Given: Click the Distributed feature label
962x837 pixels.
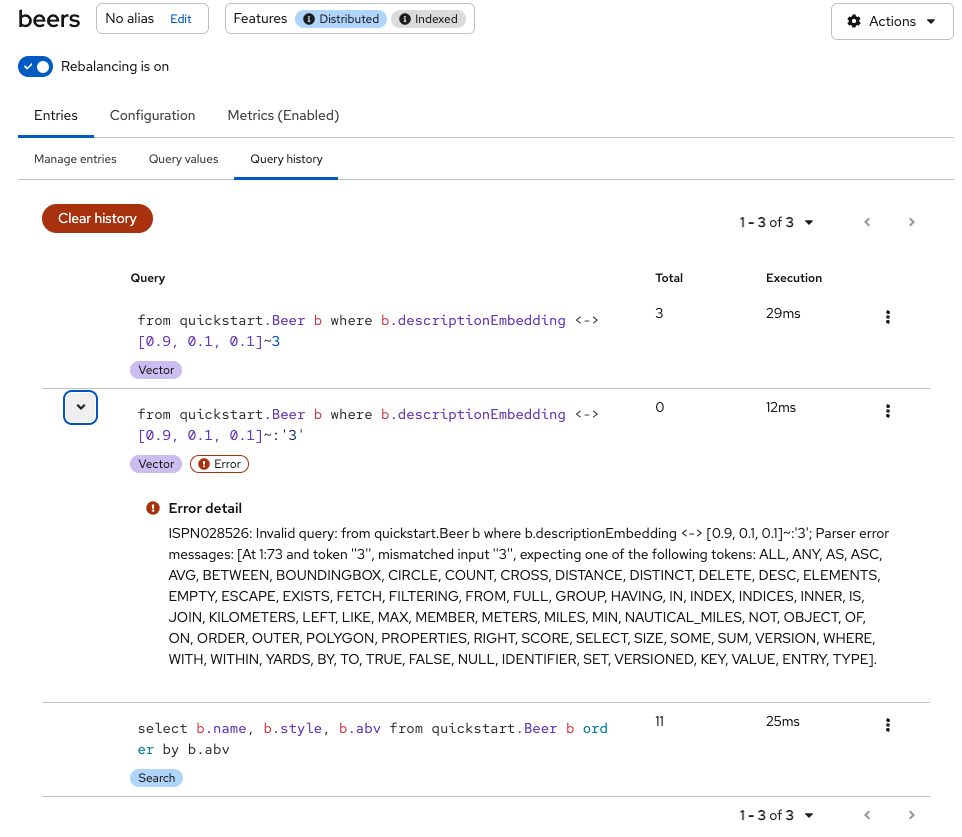Looking at the screenshot, I should pos(341,19).
